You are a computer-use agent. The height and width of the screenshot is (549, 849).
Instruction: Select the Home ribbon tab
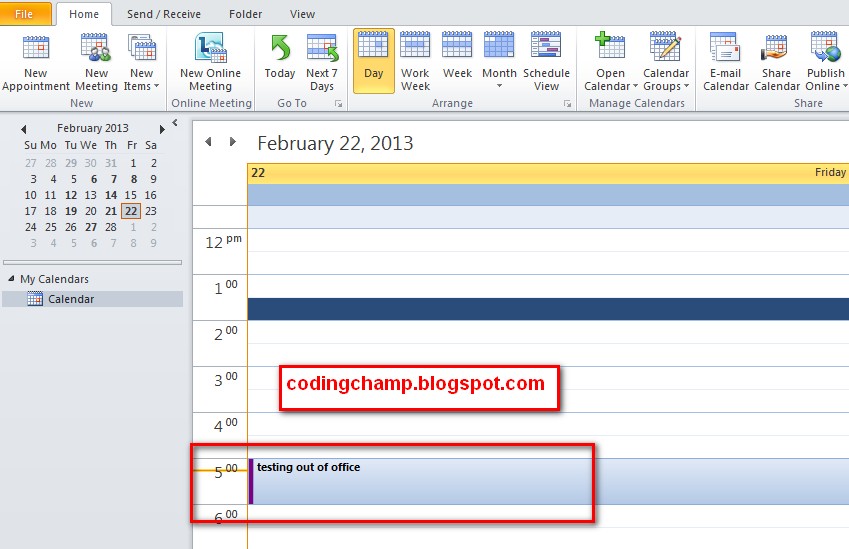tap(84, 14)
